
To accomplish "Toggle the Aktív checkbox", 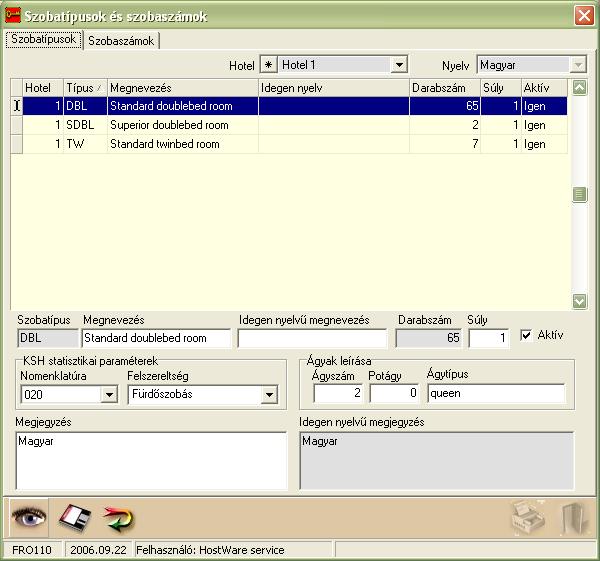I will [526, 335].
